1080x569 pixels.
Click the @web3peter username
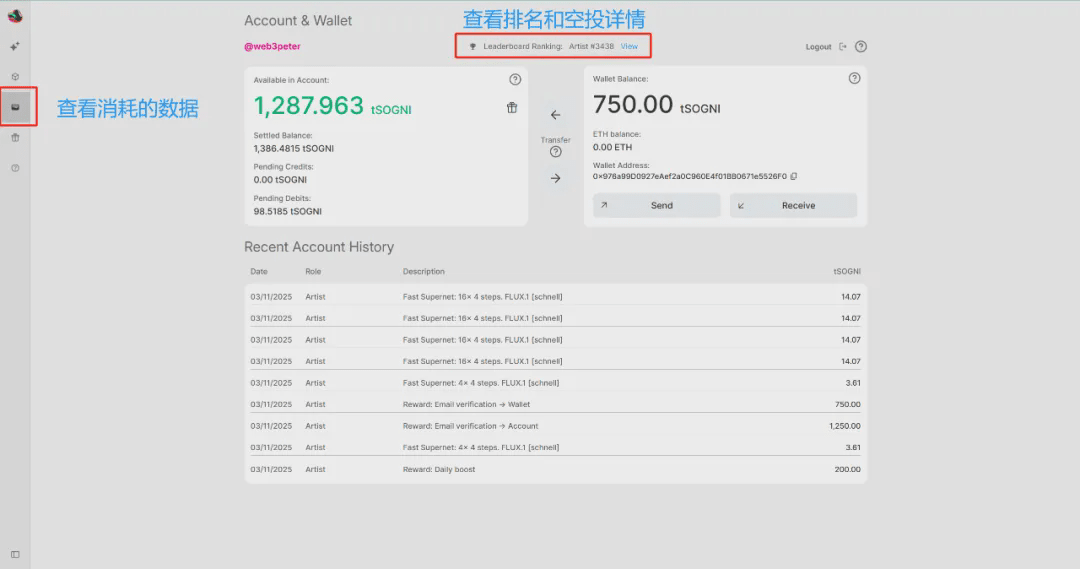click(272, 46)
